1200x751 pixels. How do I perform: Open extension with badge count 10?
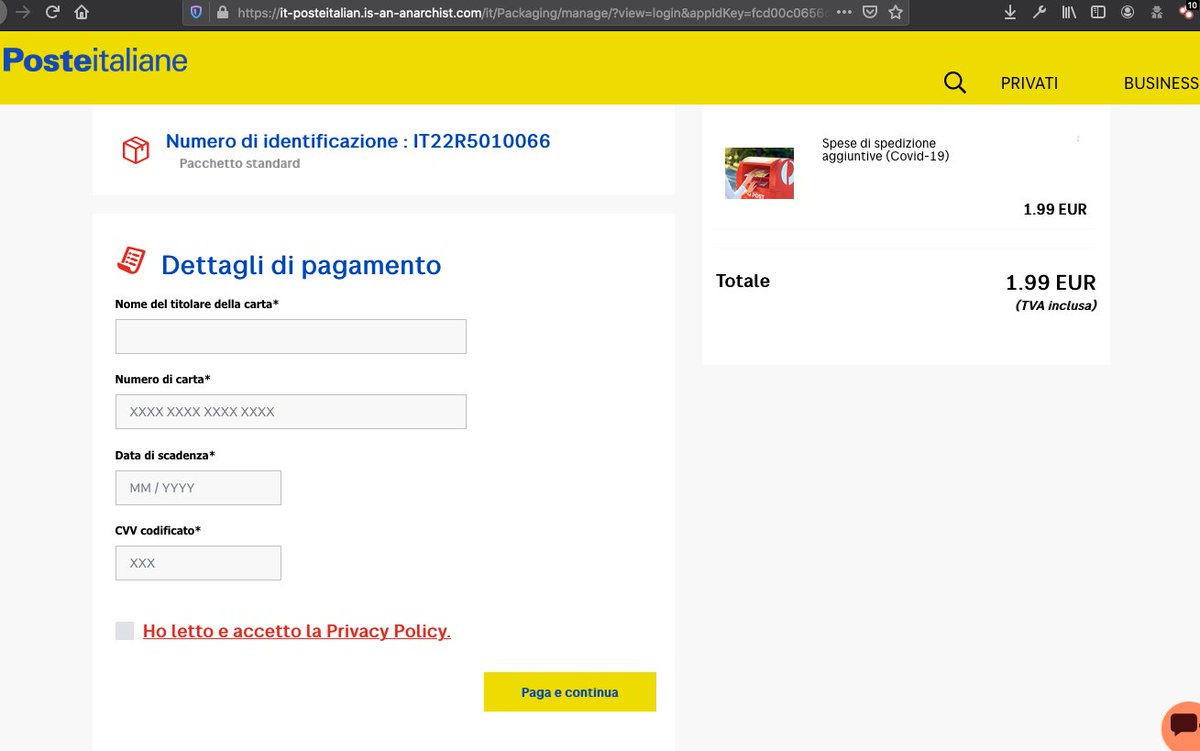click(1188, 12)
